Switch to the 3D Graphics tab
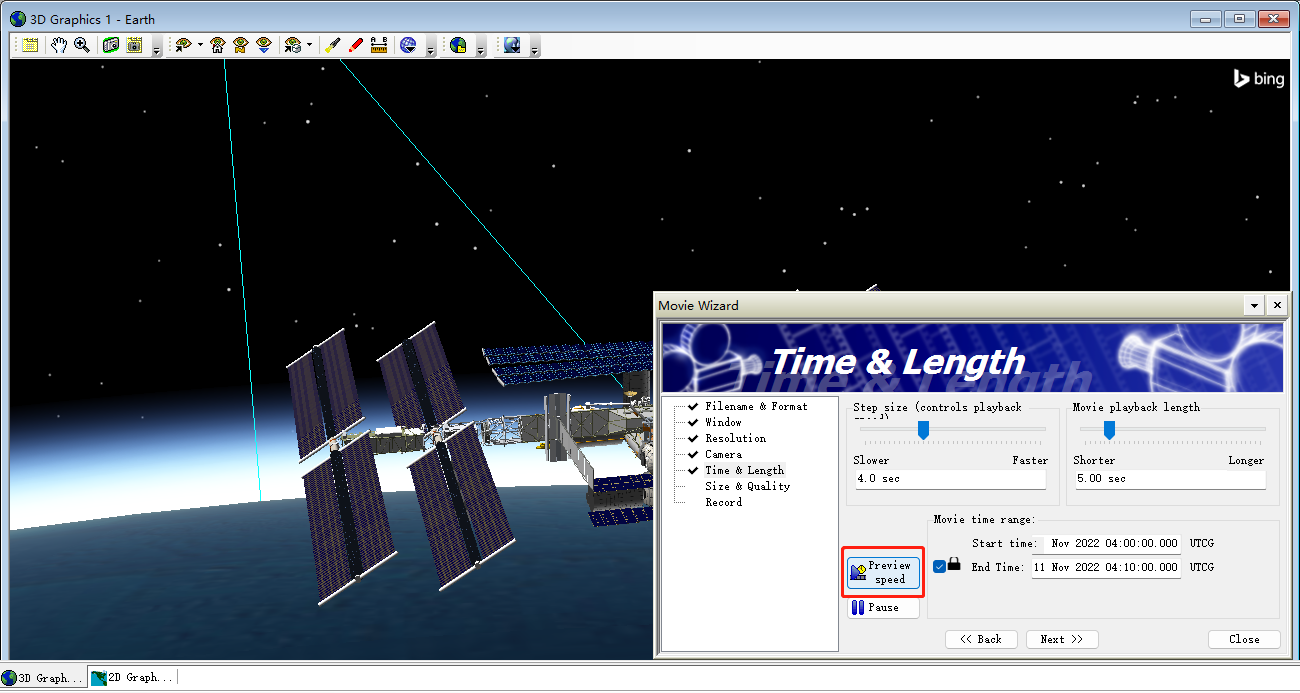This screenshot has height=693, width=1300. pyautogui.click(x=43, y=678)
